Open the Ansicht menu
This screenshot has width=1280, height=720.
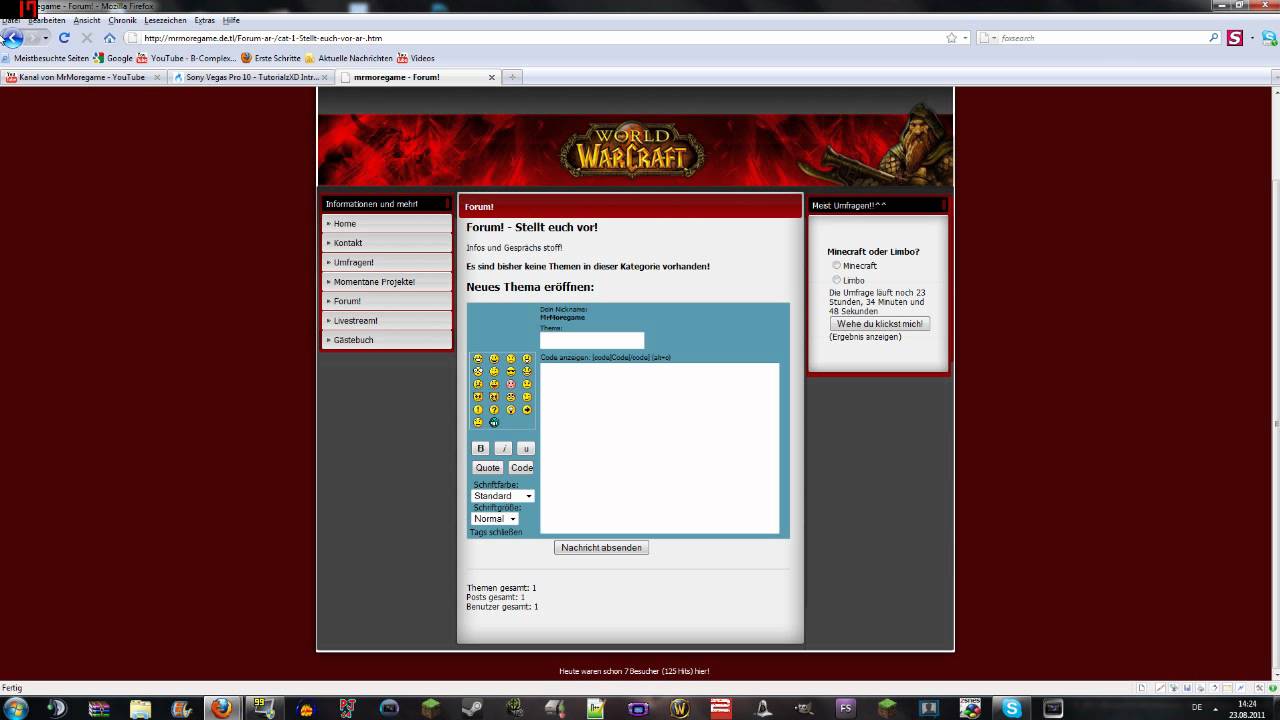point(87,20)
